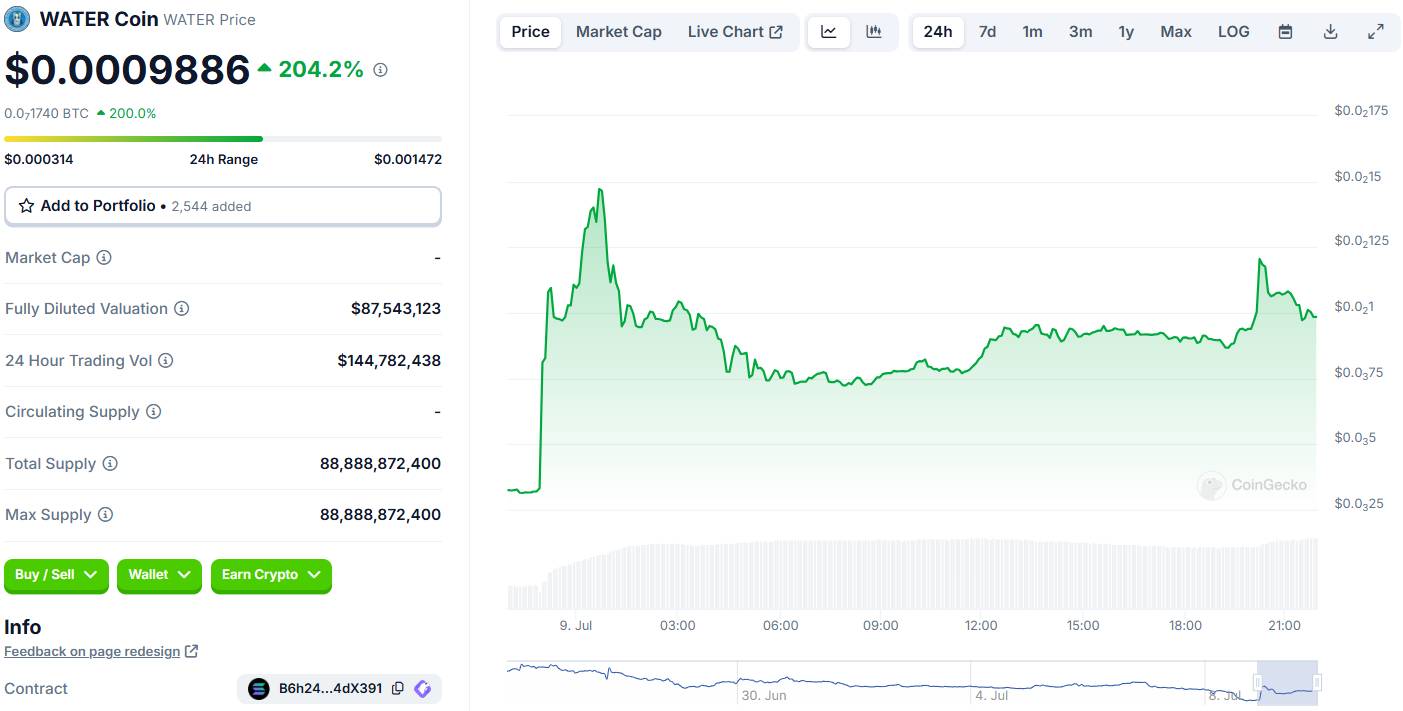Image resolution: width=1403 pixels, height=711 pixels.
Task: Click the contract address B6h24...4dX391
Action: (x=330, y=689)
